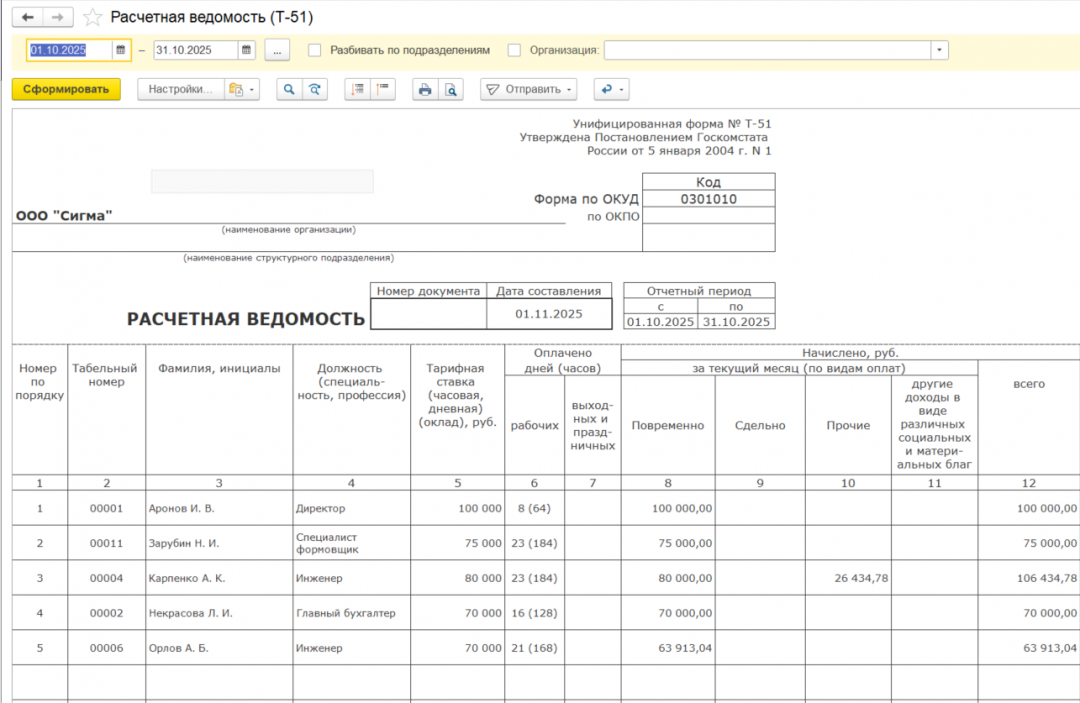The image size is (1080, 703).
Task: Open print preview icon
Action: [450, 90]
